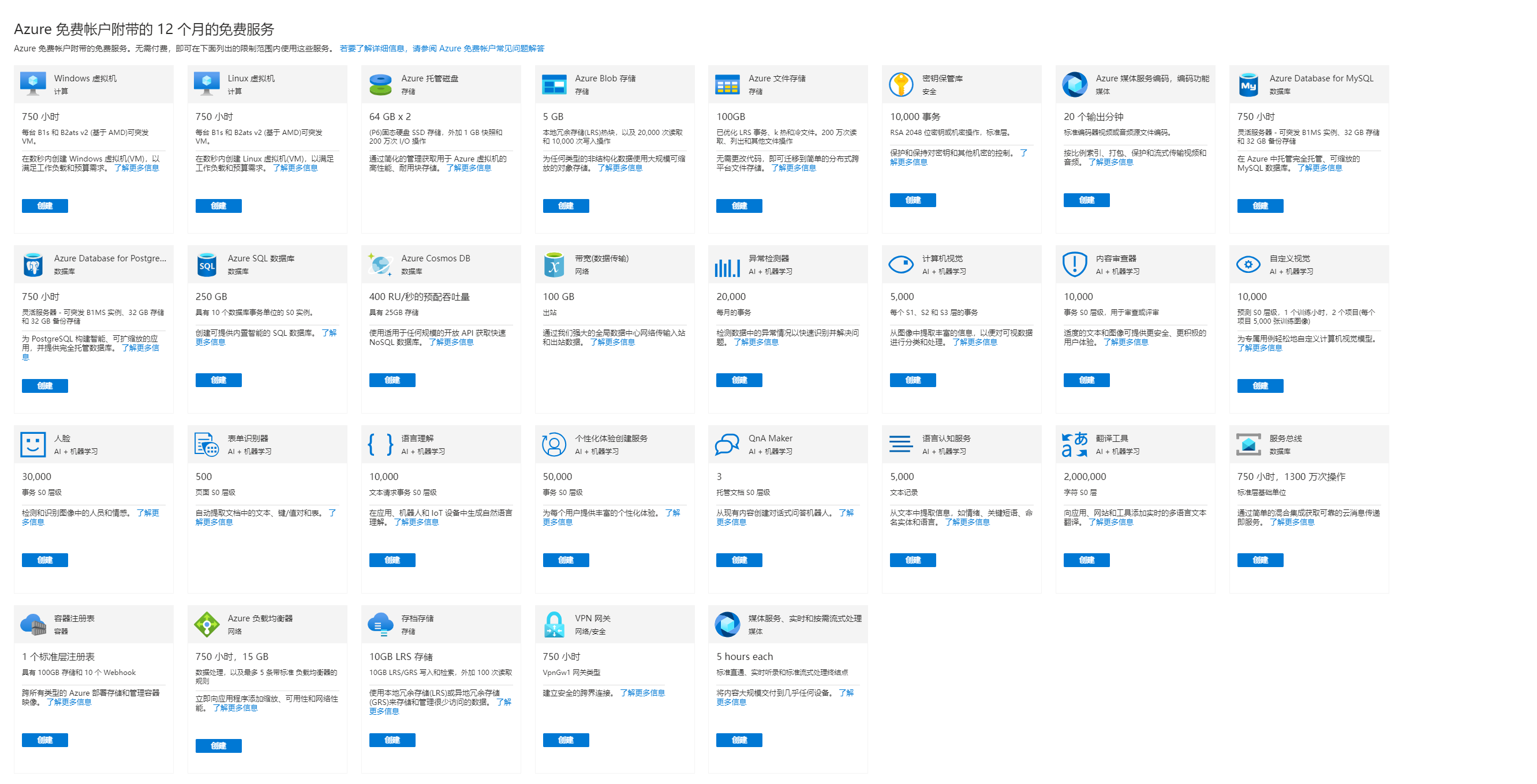Click the 人脸 smiley face icon
The image size is (1537, 784).
click(x=33, y=444)
